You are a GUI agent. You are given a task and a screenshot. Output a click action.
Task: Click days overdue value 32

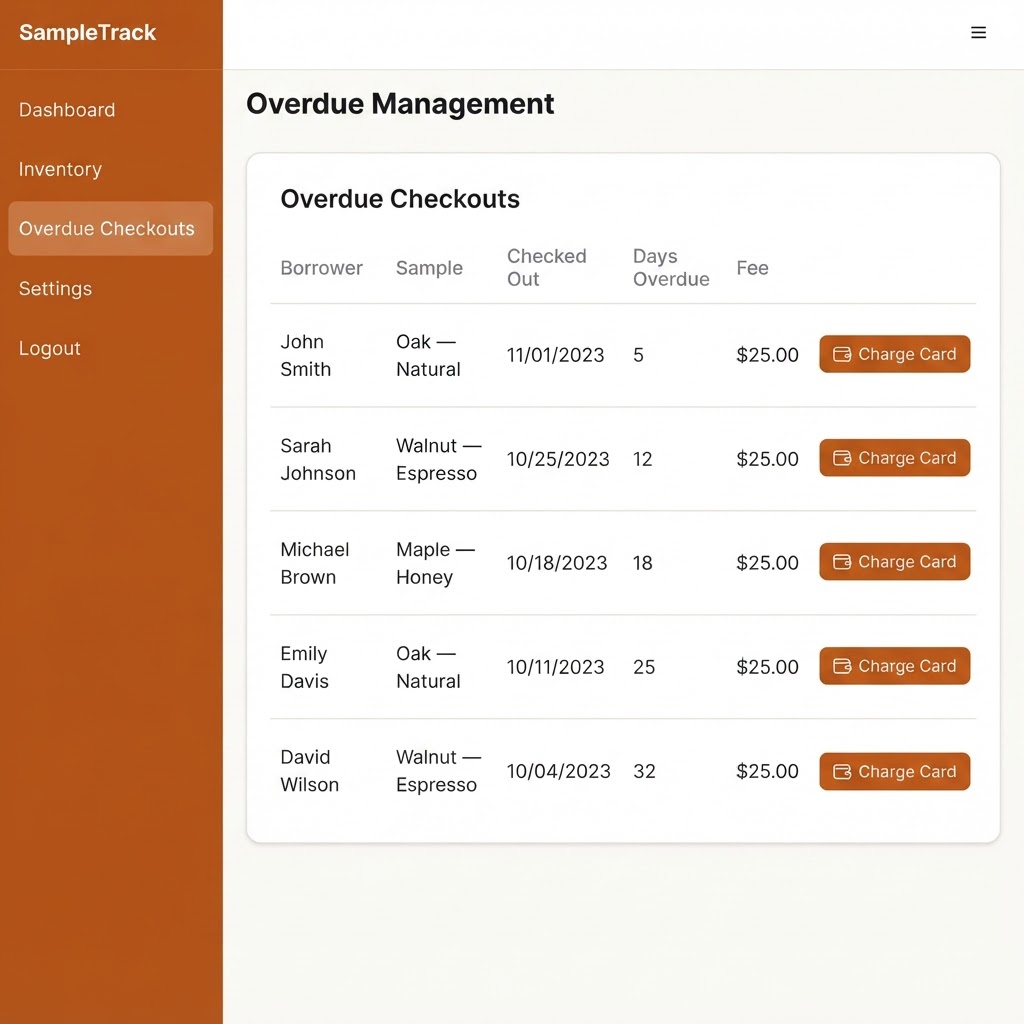point(644,771)
